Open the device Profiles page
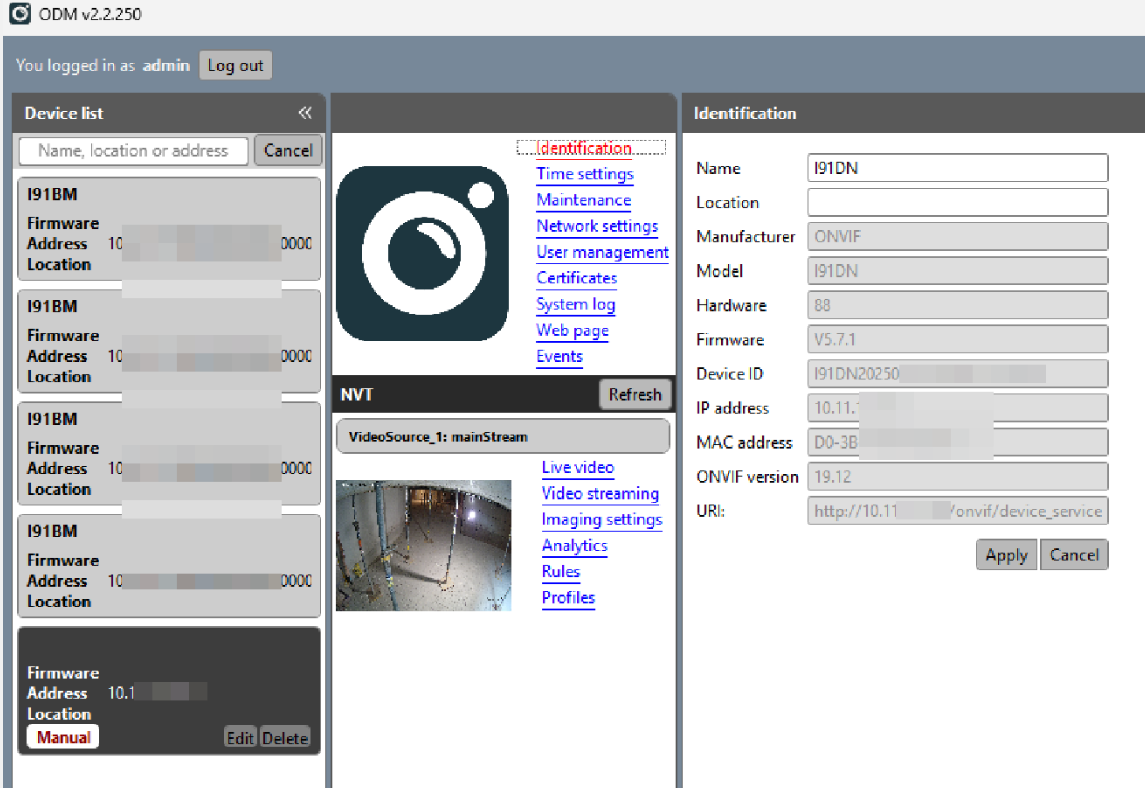The width and height of the screenshot is (1145, 788). 568,597
